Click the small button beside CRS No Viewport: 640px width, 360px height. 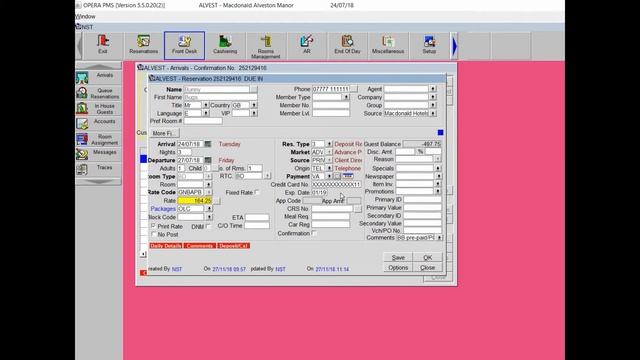tap(358, 209)
